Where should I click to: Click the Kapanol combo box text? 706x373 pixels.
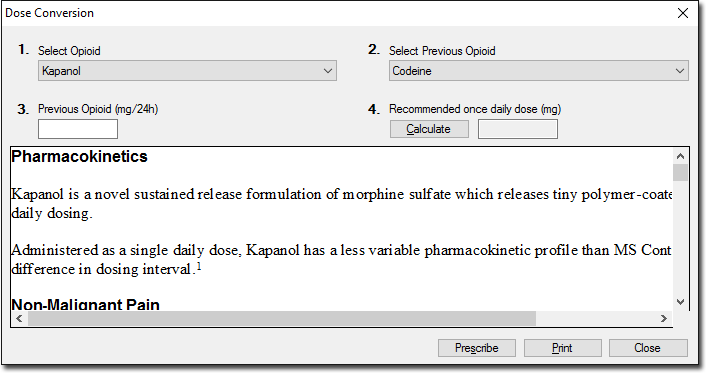(x=61, y=71)
